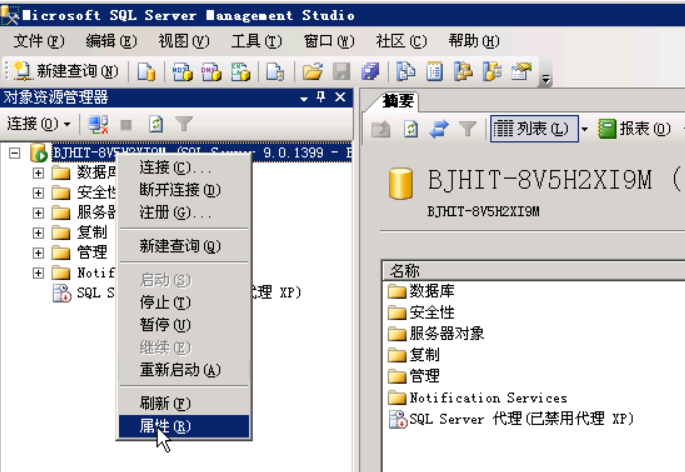Screen dimensions: 685x472
Task: Expand the 服务器对象 tree folder node
Action: [38, 213]
